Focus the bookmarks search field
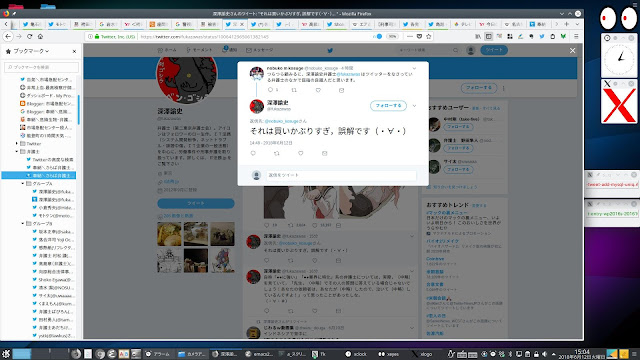The image size is (640, 360). pyautogui.click(x=41, y=67)
